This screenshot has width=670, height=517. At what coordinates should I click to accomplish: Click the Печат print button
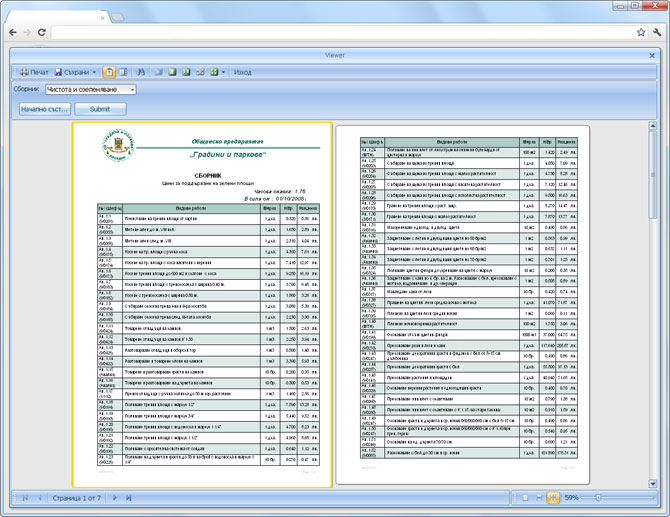click(34, 72)
